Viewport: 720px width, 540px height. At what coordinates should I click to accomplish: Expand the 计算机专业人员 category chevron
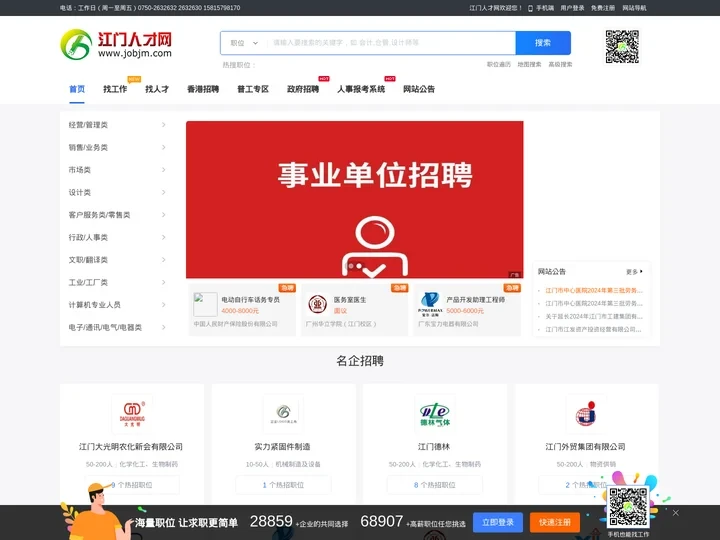pos(163,305)
